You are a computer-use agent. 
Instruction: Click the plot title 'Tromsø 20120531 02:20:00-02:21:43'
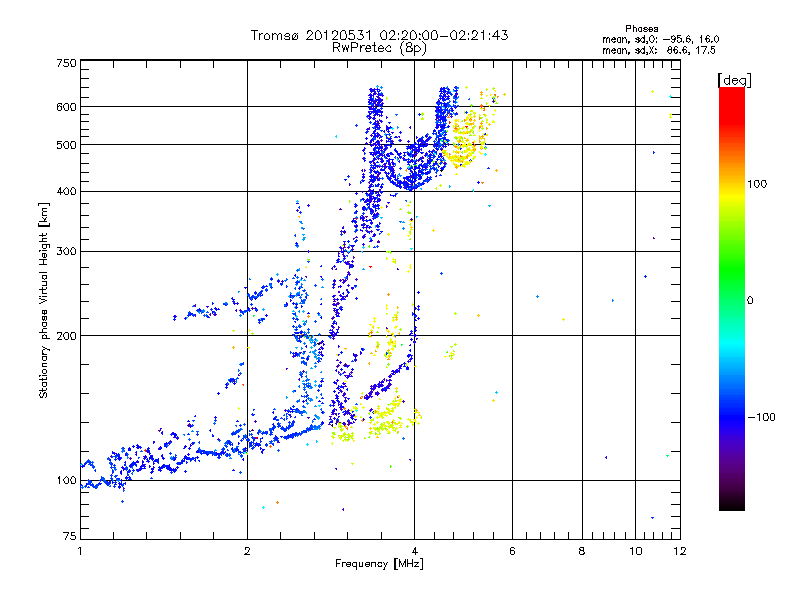[x=379, y=35]
